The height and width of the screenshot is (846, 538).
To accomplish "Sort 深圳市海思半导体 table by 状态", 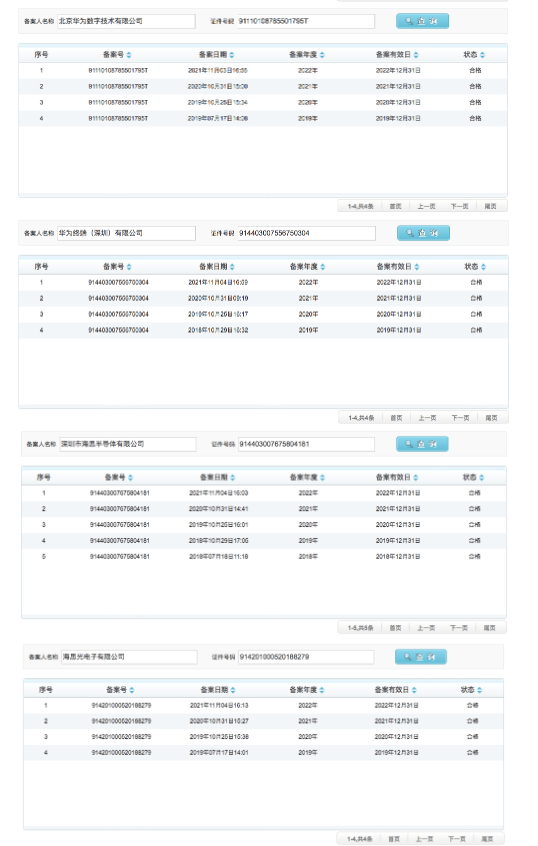I will 473,477.
